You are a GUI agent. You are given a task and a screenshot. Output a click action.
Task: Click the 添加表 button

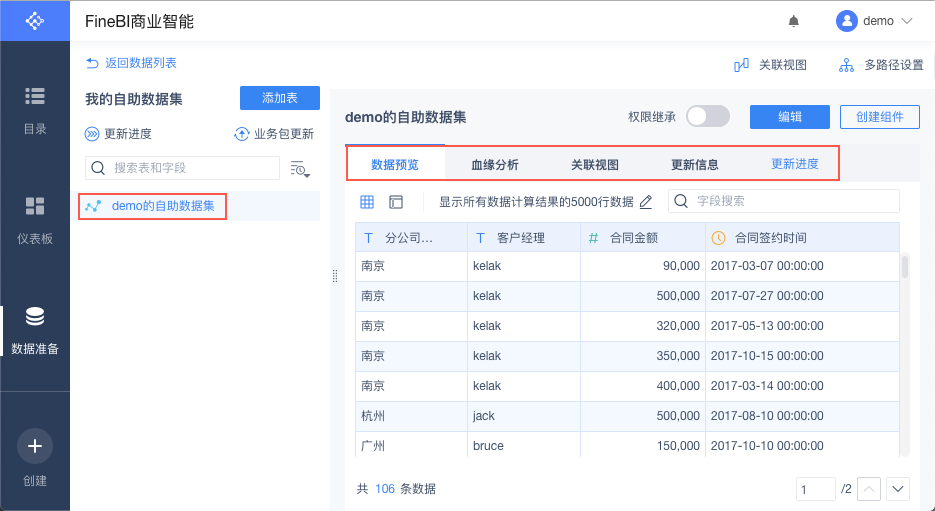[280, 98]
